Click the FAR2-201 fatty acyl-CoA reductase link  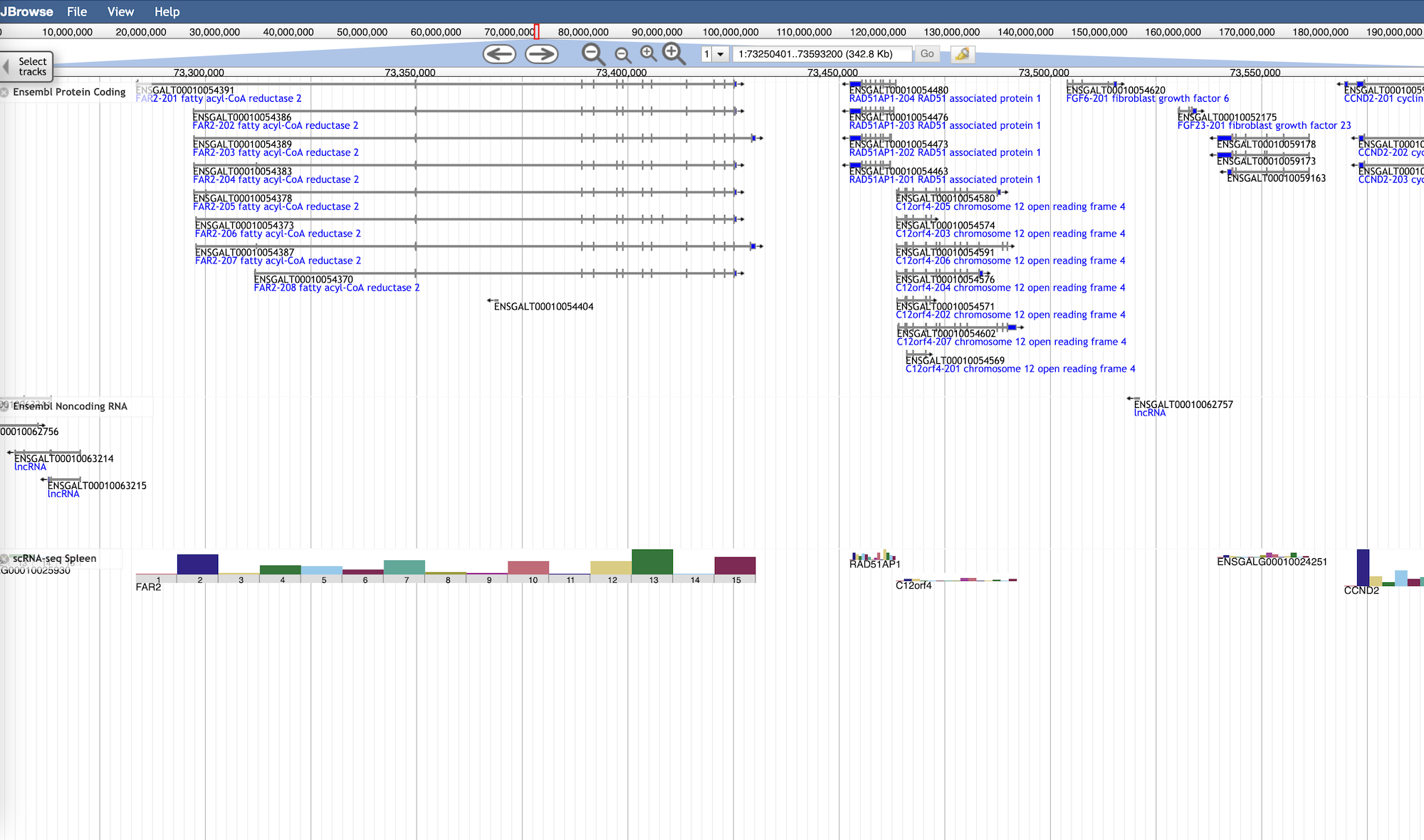tap(219, 99)
